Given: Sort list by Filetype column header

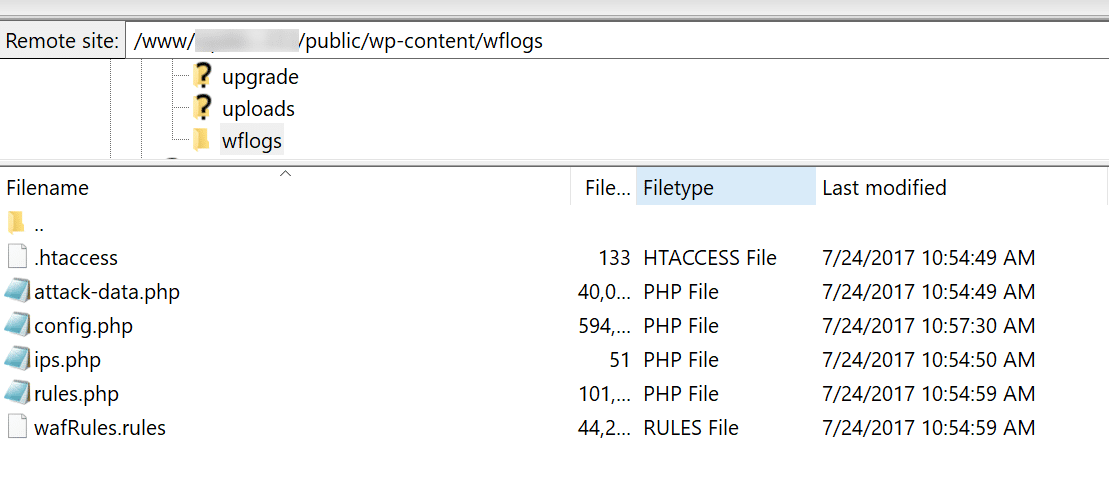Looking at the screenshot, I should (x=679, y=188).
